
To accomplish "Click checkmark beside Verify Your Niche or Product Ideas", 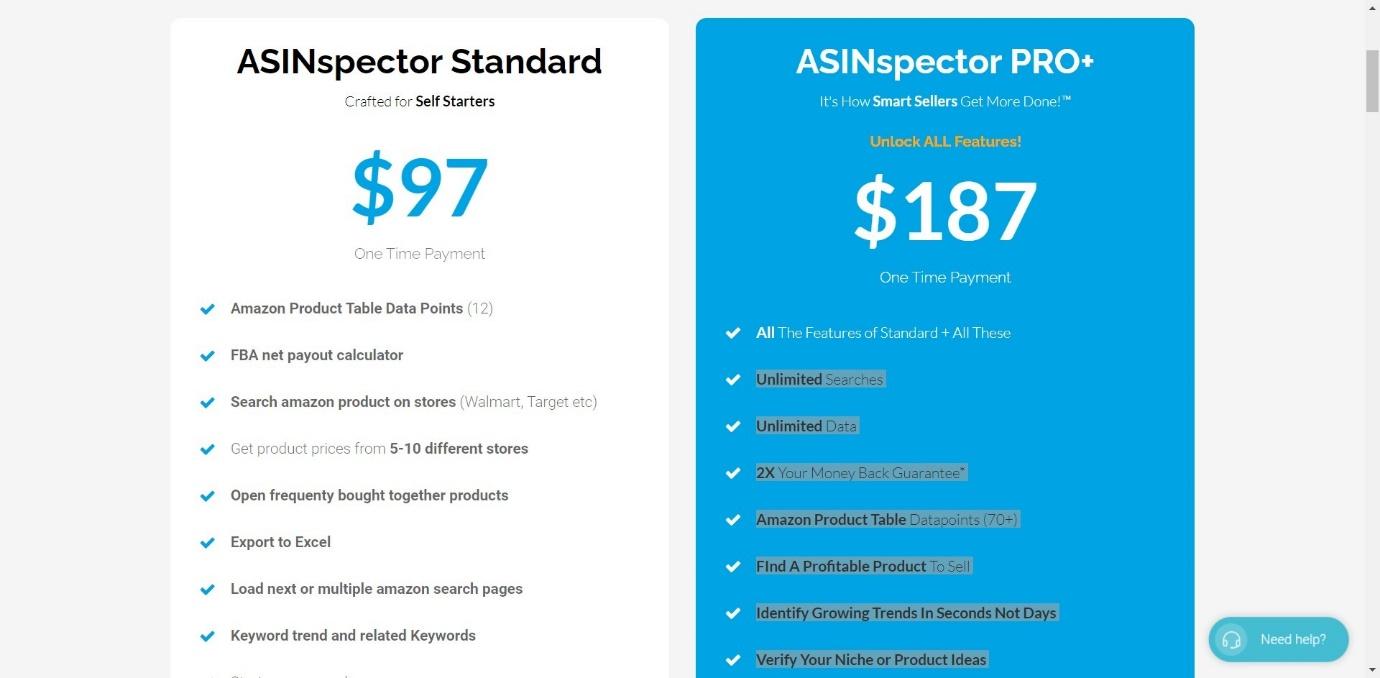I will click(x=733, y=660).
